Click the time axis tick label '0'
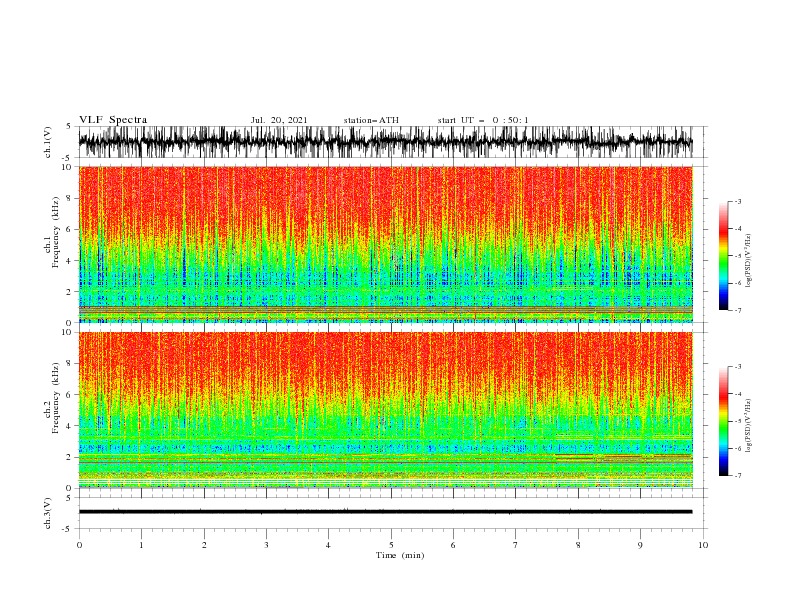Image resolution: width=792 pixels, height=612 pixels. pos(79,545)
